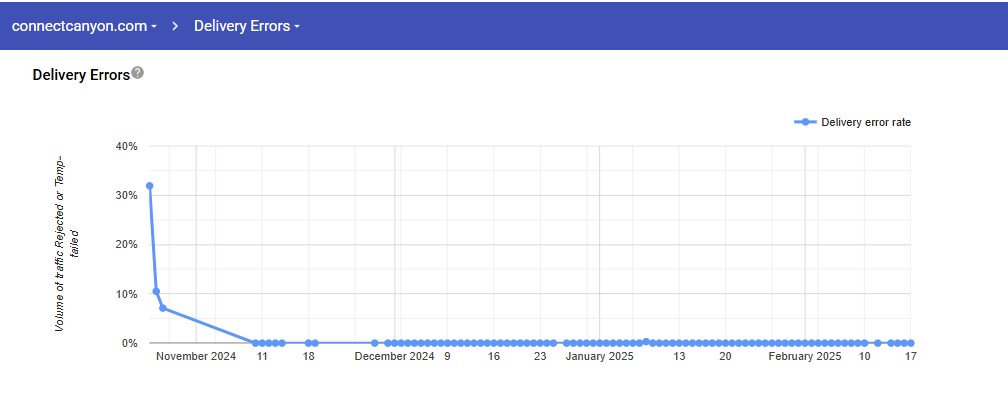
Task: Select the data point near 7%
Action: pyautogui.click(x=163, y=308)
